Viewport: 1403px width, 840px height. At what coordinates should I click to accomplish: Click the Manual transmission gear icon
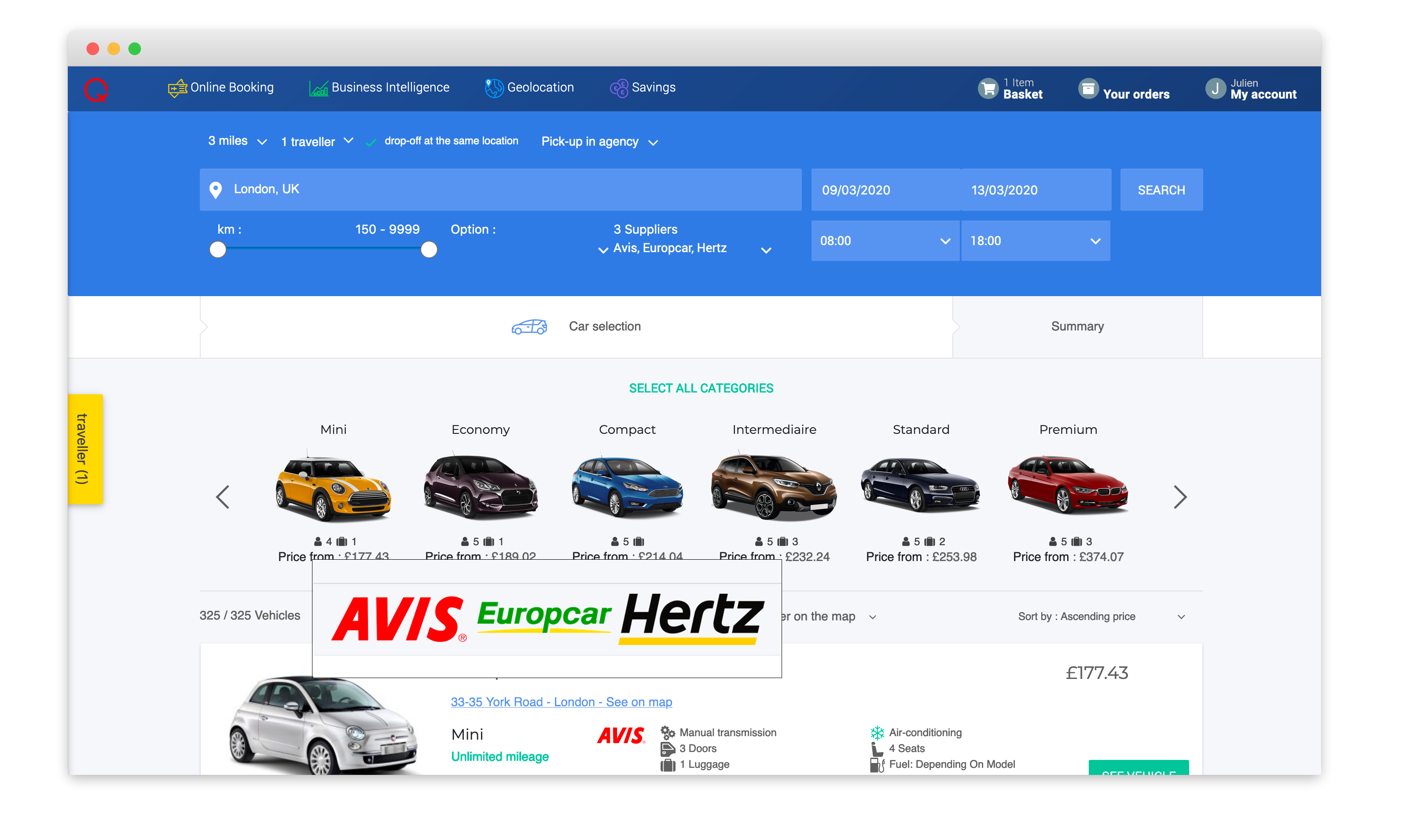point(668,733)
